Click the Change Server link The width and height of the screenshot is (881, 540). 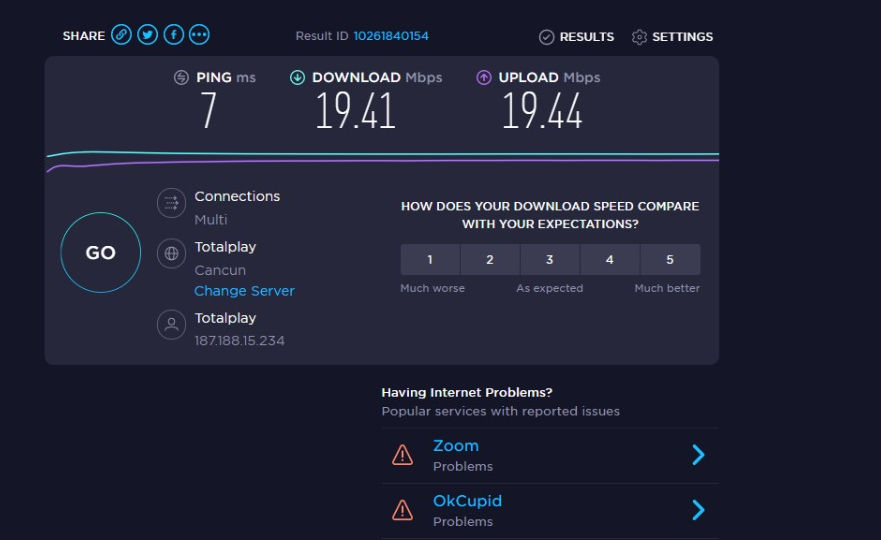tap(244, 291)
